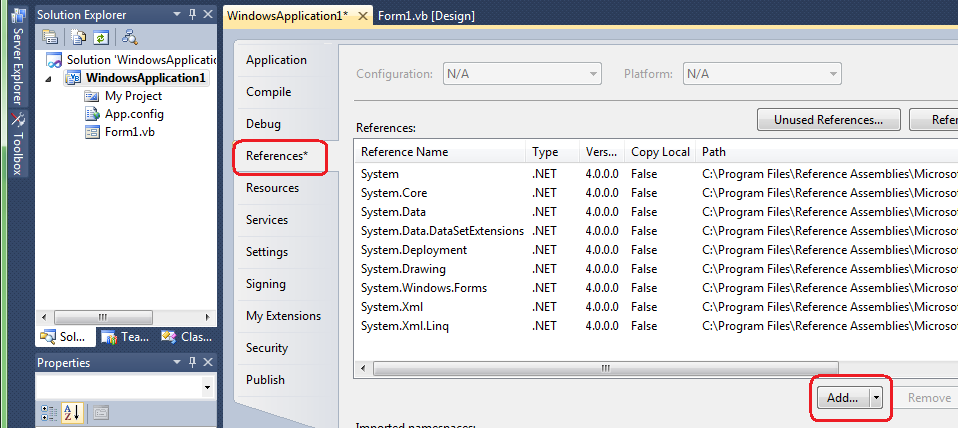Click the Add reference button
958x428 pixels.
pyautogui.click(x=842, y=398)
